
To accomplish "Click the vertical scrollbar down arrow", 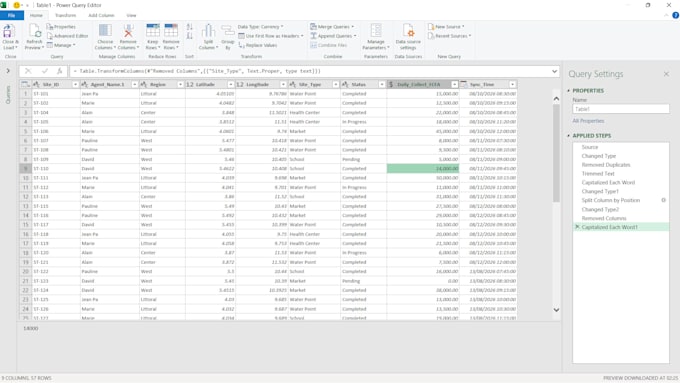I will tap(556, 310).
